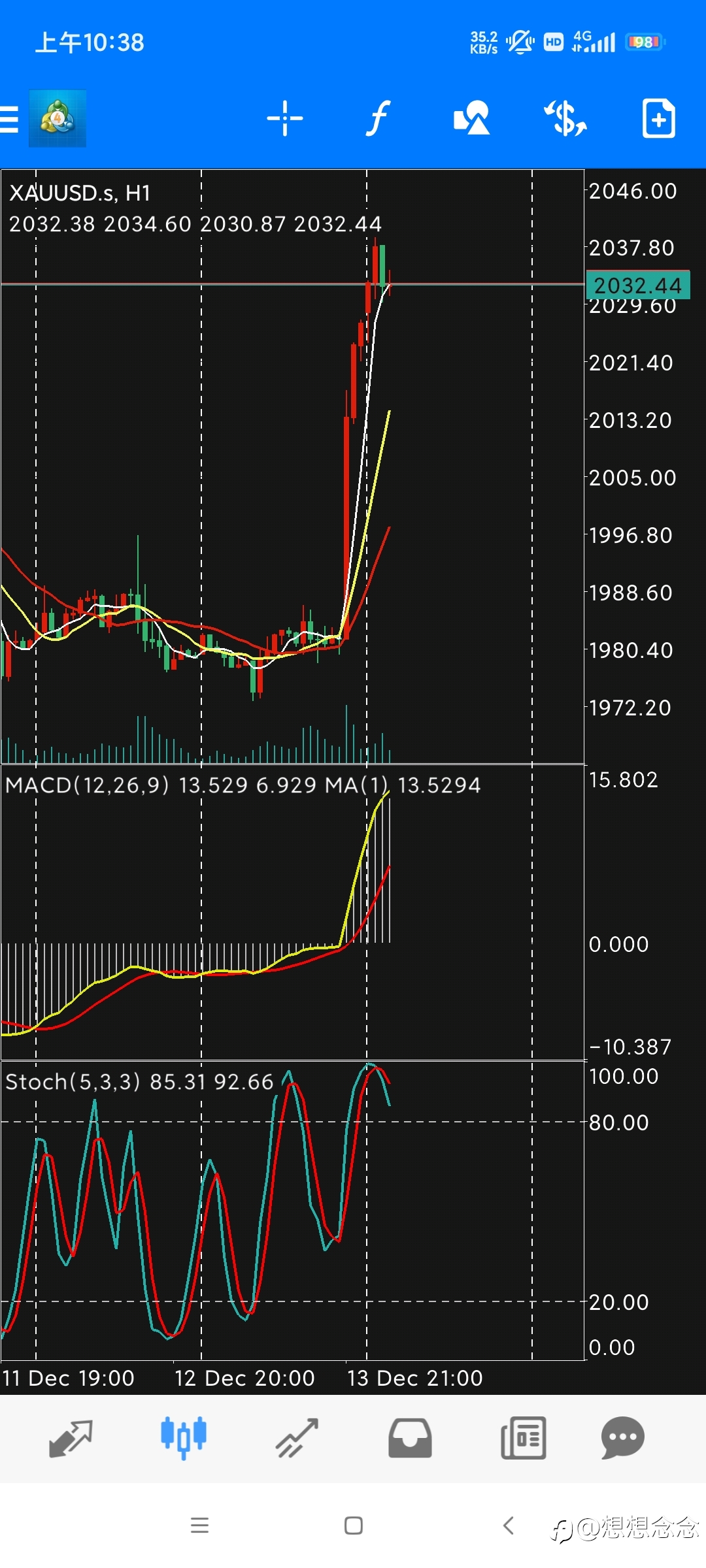This screenshot has width=706, height=1568.
Task: Open the Messages chat tab
Action: point(623,1438)
